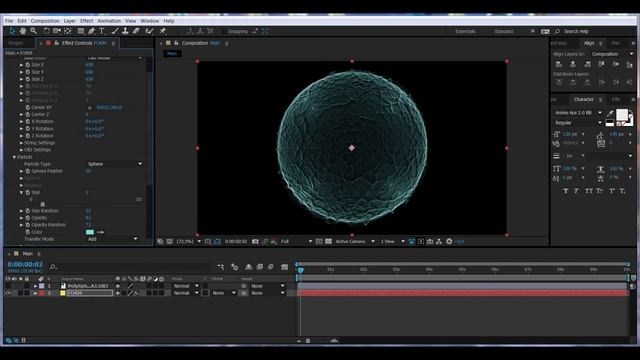Select the Unified Camera tool
This screenshot has height=360, width=640.
[x=57, y=31]
